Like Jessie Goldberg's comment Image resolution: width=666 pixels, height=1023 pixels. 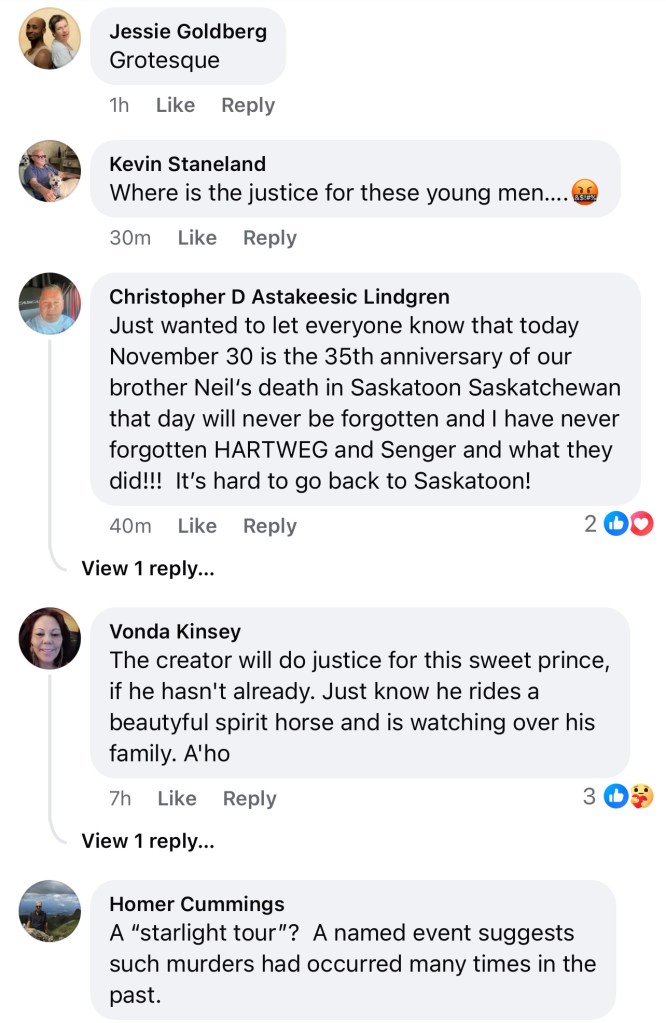coord(175,105)
